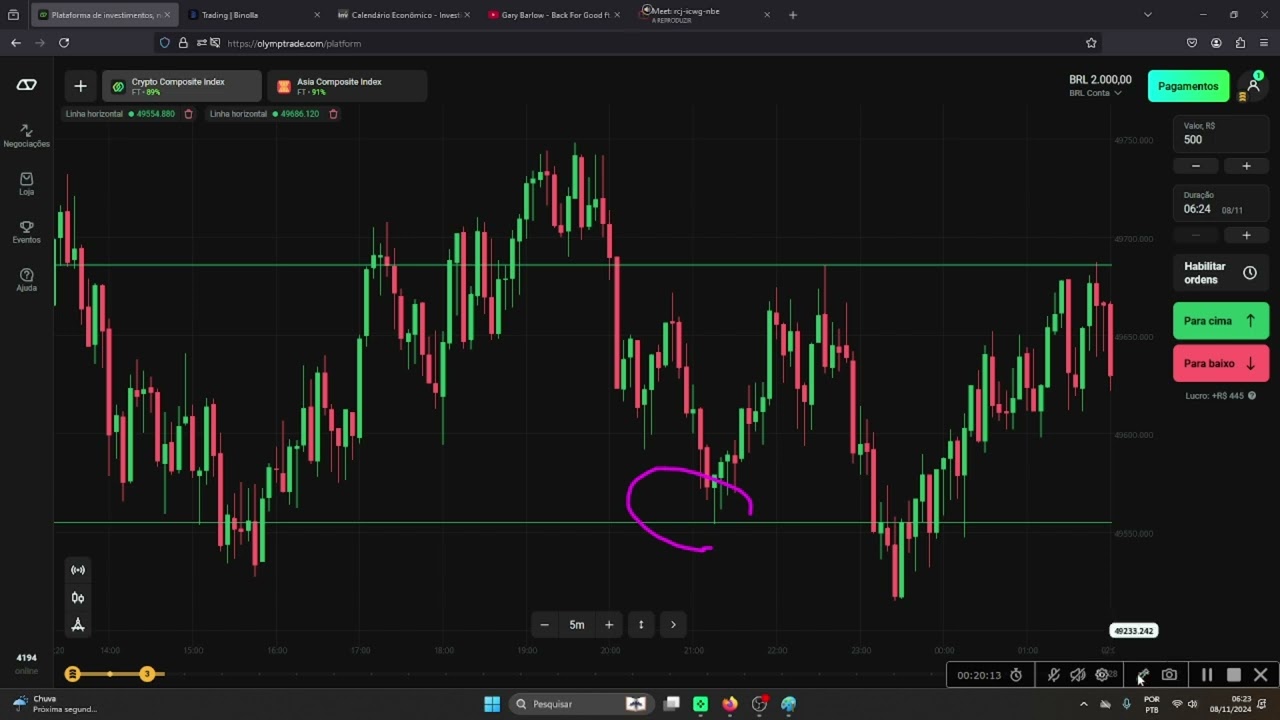
Task: Open the 5m timeframe selector
Action: (577, 625)
